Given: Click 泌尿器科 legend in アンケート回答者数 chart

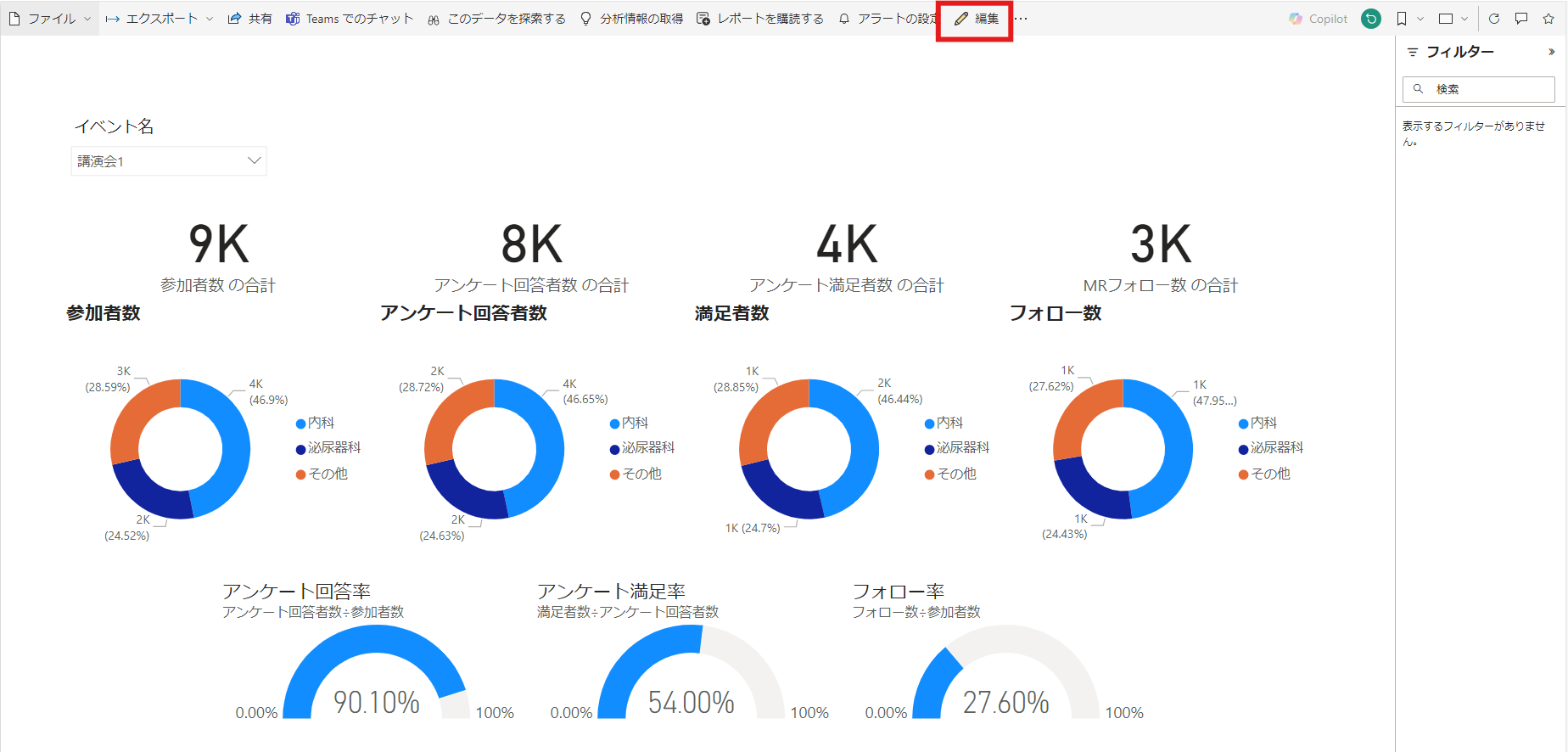Looking at the screenshot, I should click(x=642, y=447).
